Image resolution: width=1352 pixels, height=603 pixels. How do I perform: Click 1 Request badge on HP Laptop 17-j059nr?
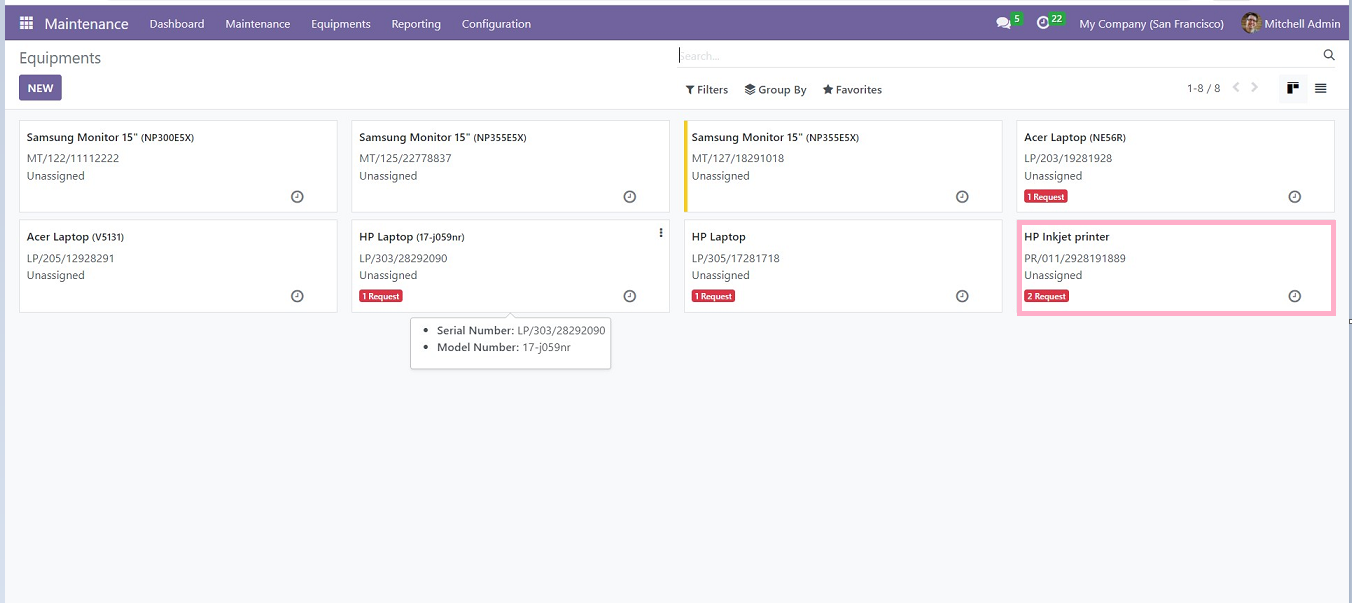[381, 296]
